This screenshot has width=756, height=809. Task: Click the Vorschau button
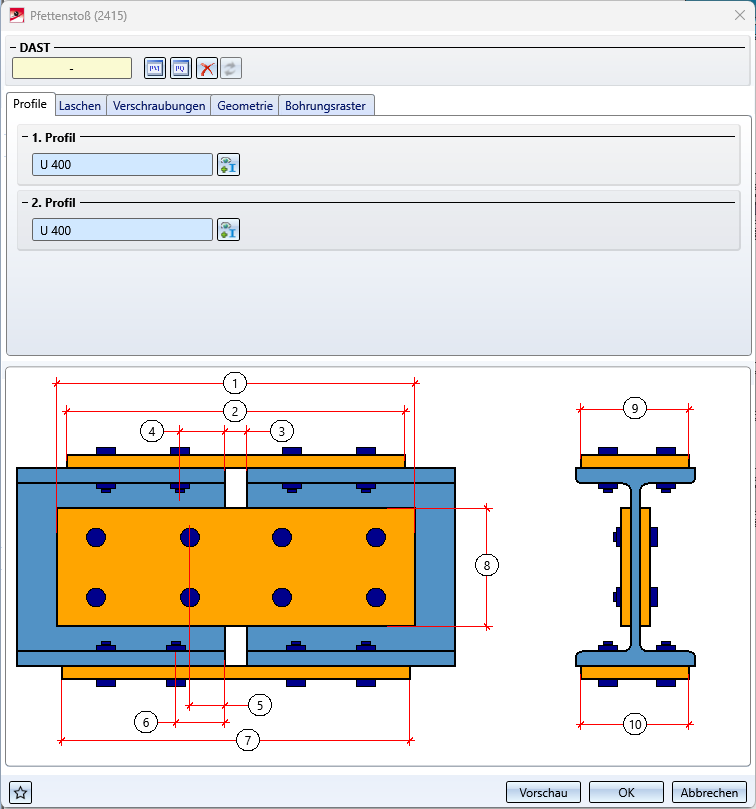tap(543, 792)
